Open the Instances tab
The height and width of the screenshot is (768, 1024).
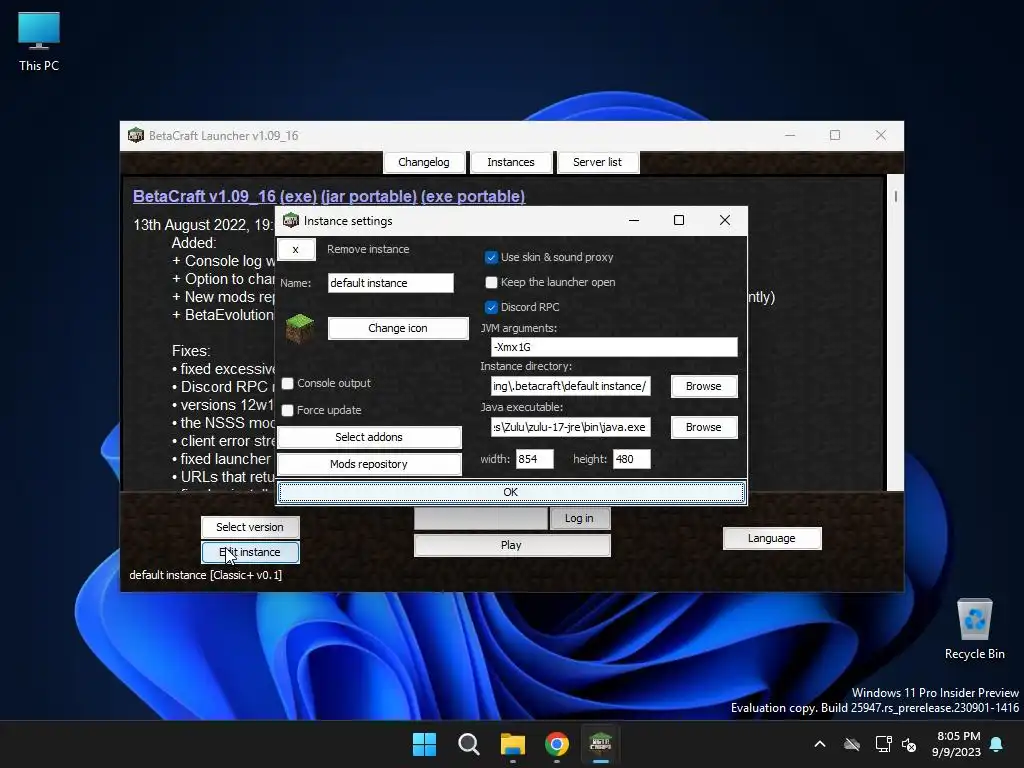511,162
